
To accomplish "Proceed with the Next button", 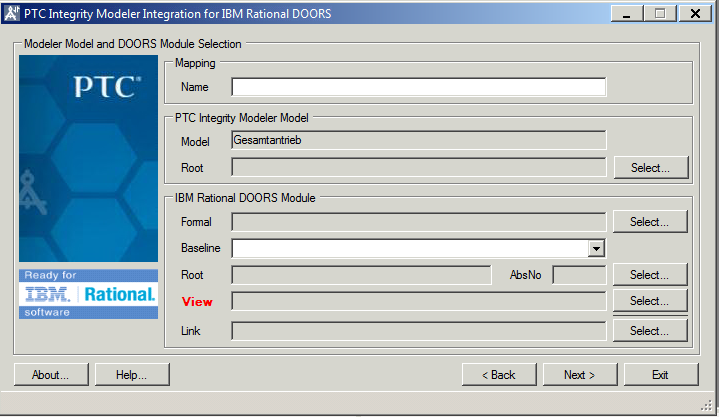I will click(x=580, y=375).
